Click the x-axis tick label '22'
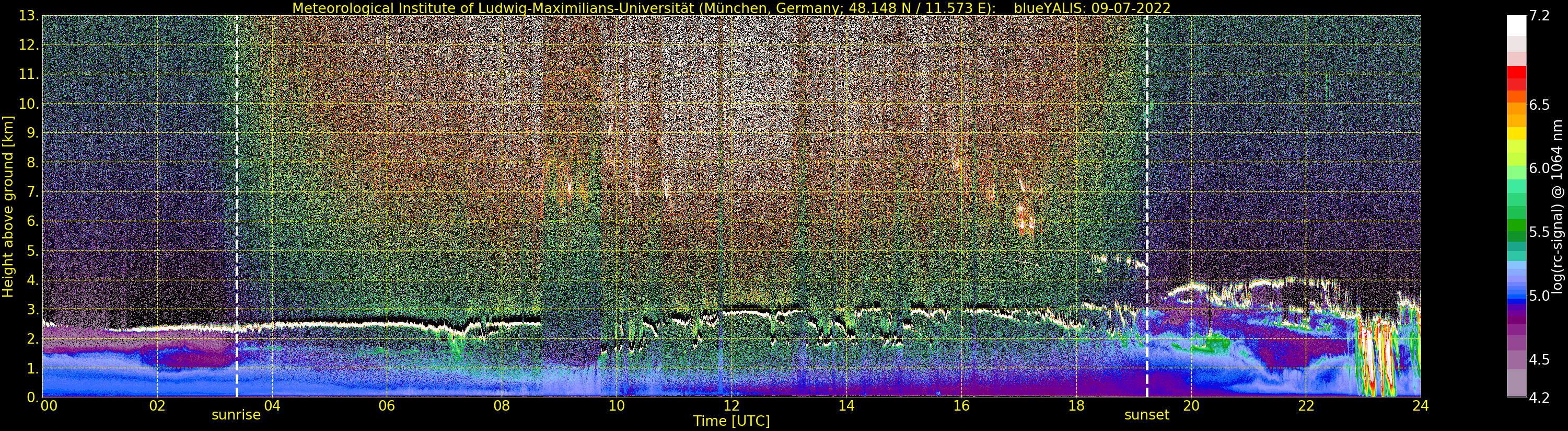 pos(1306,406)
